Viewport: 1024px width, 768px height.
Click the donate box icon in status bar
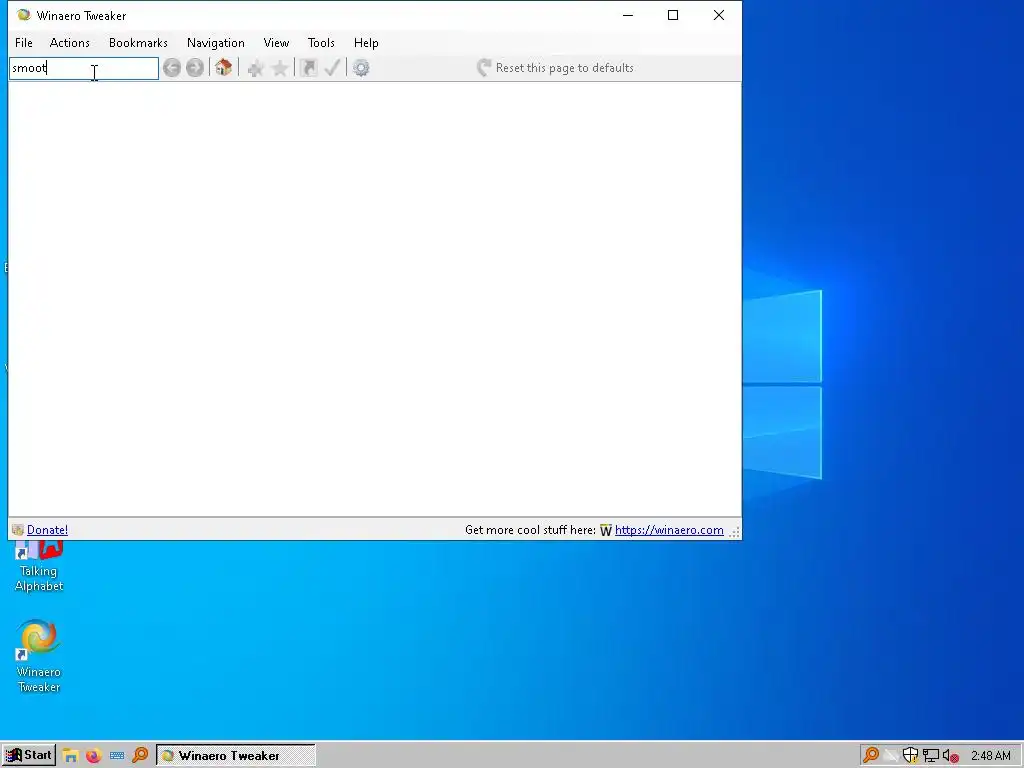(x=18, y=530)
